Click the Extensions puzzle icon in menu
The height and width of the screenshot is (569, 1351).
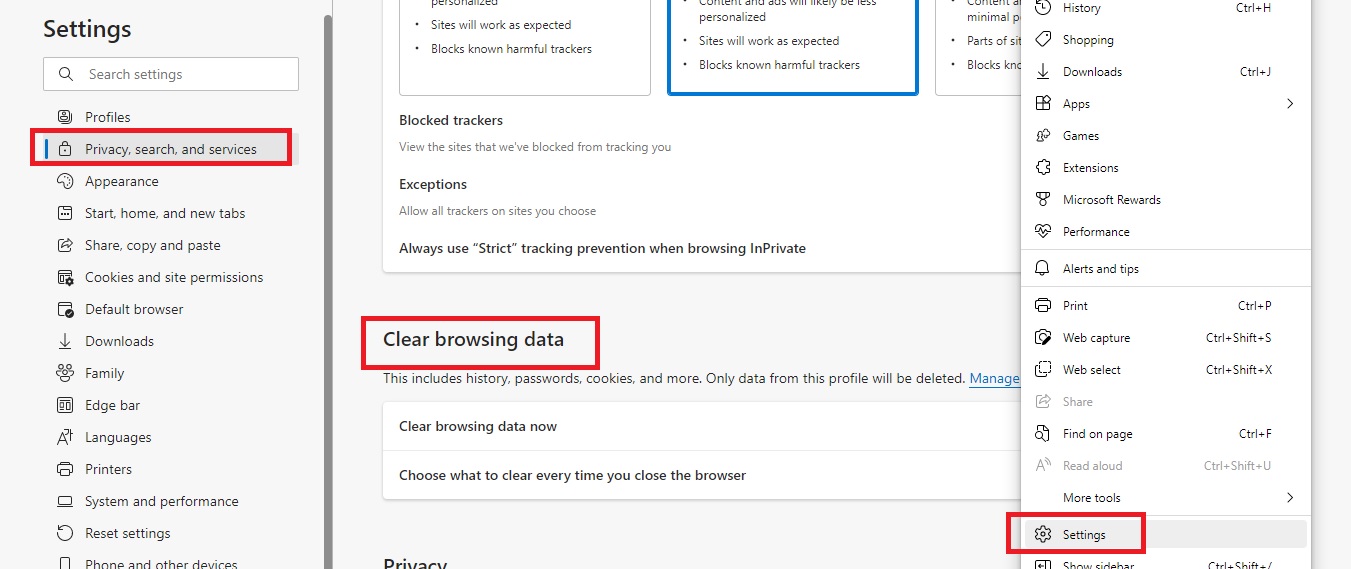[1043, 167]
